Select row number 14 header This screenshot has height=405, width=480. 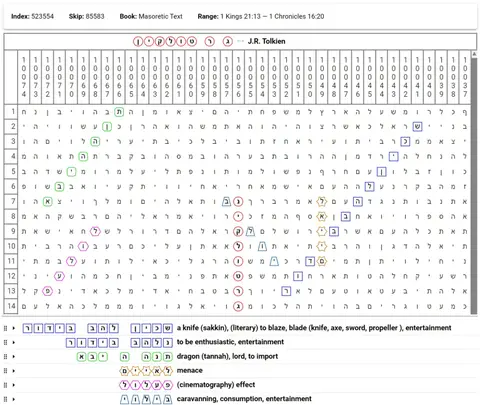tap(11, 306)
